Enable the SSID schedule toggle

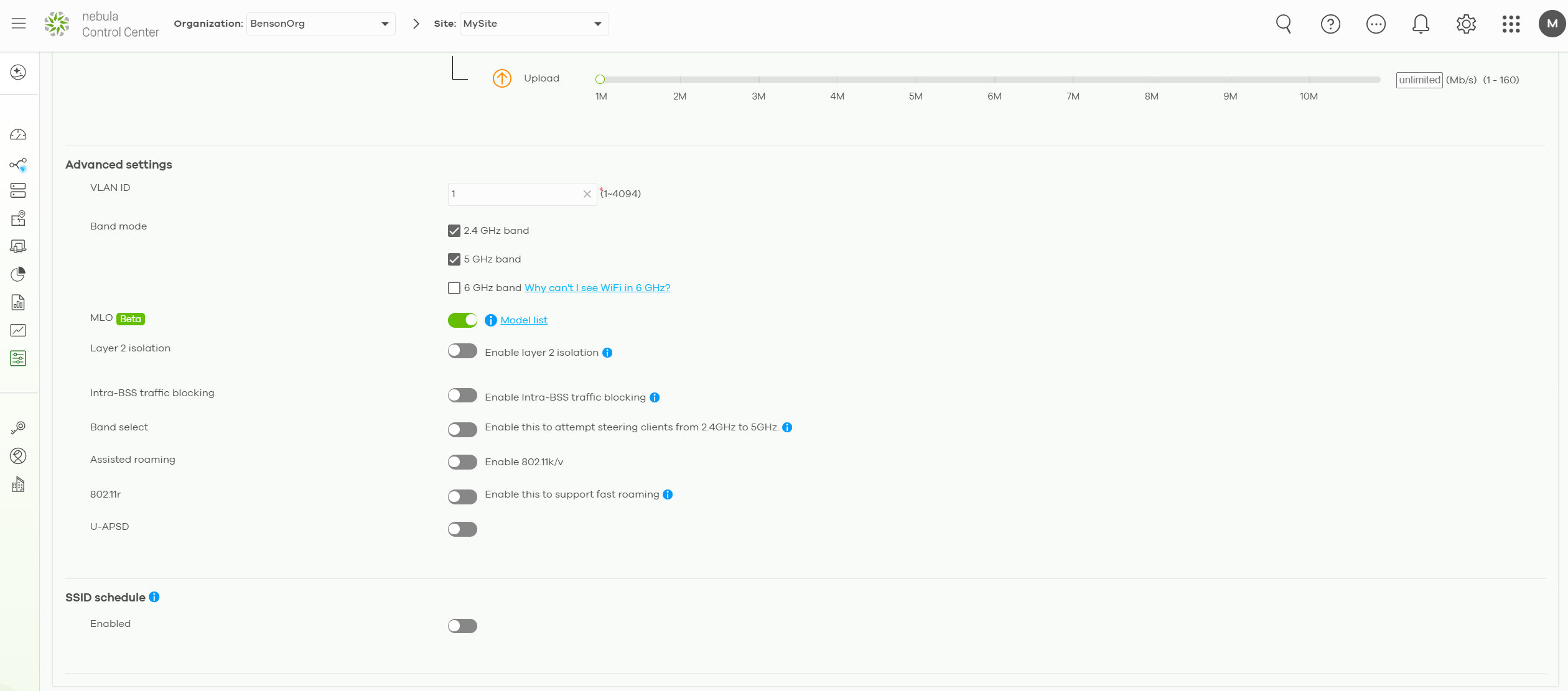[462, 626]
